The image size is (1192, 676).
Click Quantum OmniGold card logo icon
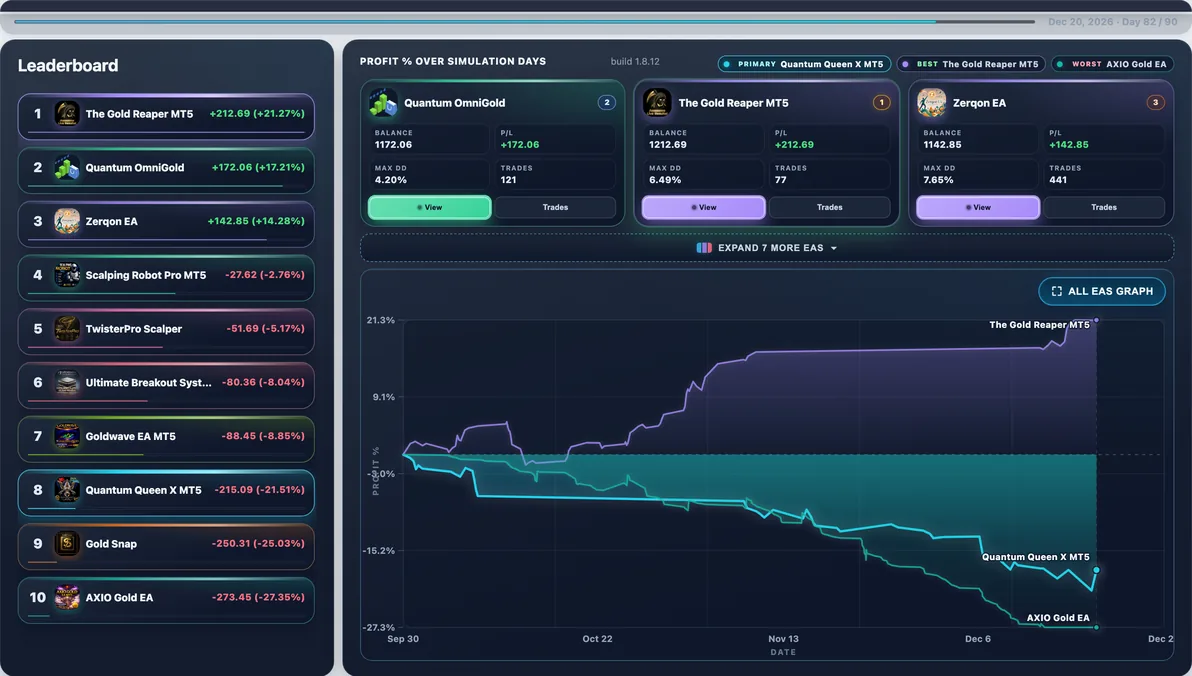click(x=383, y=103)
